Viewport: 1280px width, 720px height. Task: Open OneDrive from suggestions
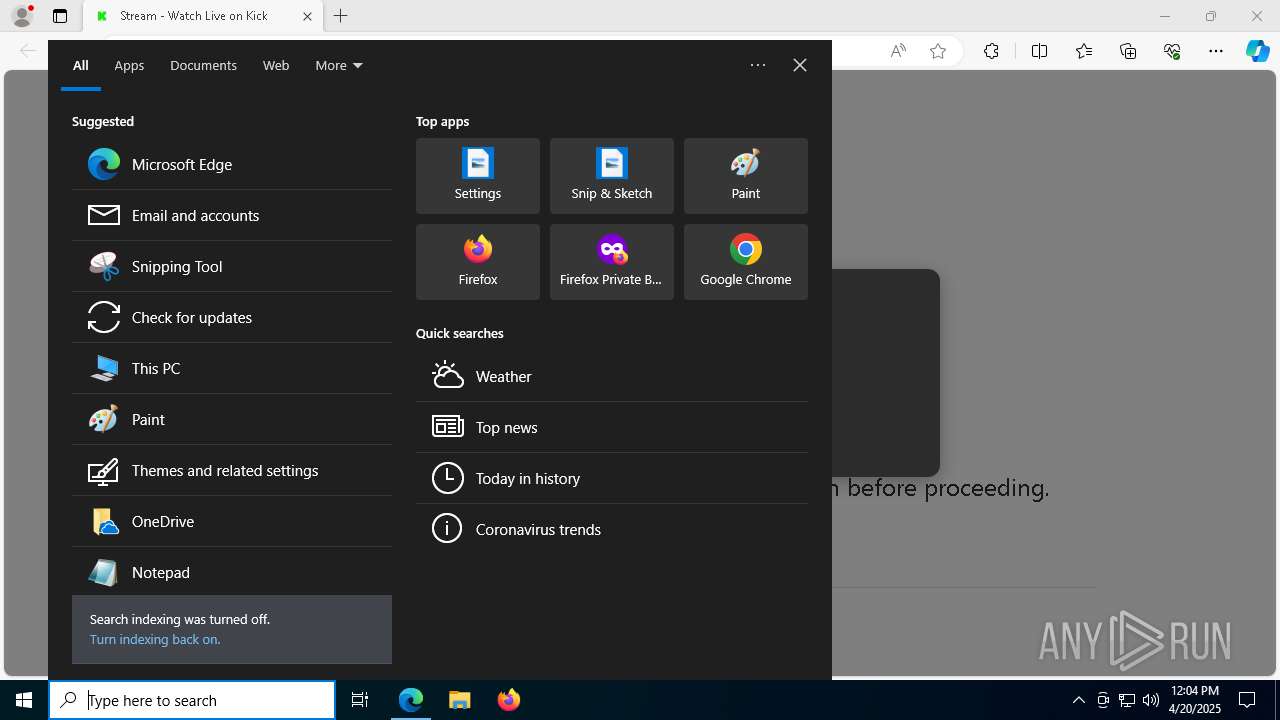232,521
